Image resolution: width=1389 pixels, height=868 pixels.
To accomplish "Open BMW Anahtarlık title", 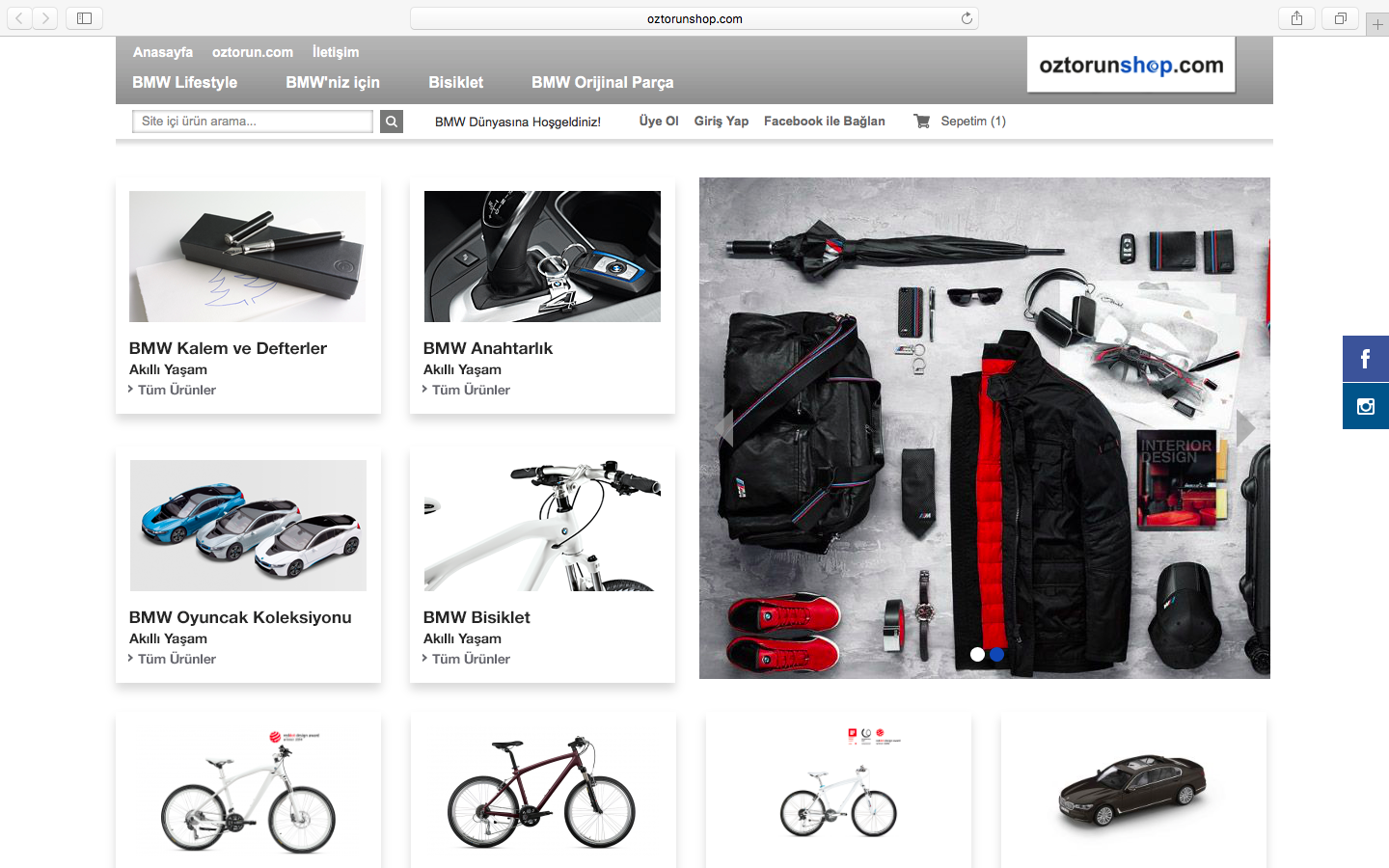I will [x=488, y=348].
